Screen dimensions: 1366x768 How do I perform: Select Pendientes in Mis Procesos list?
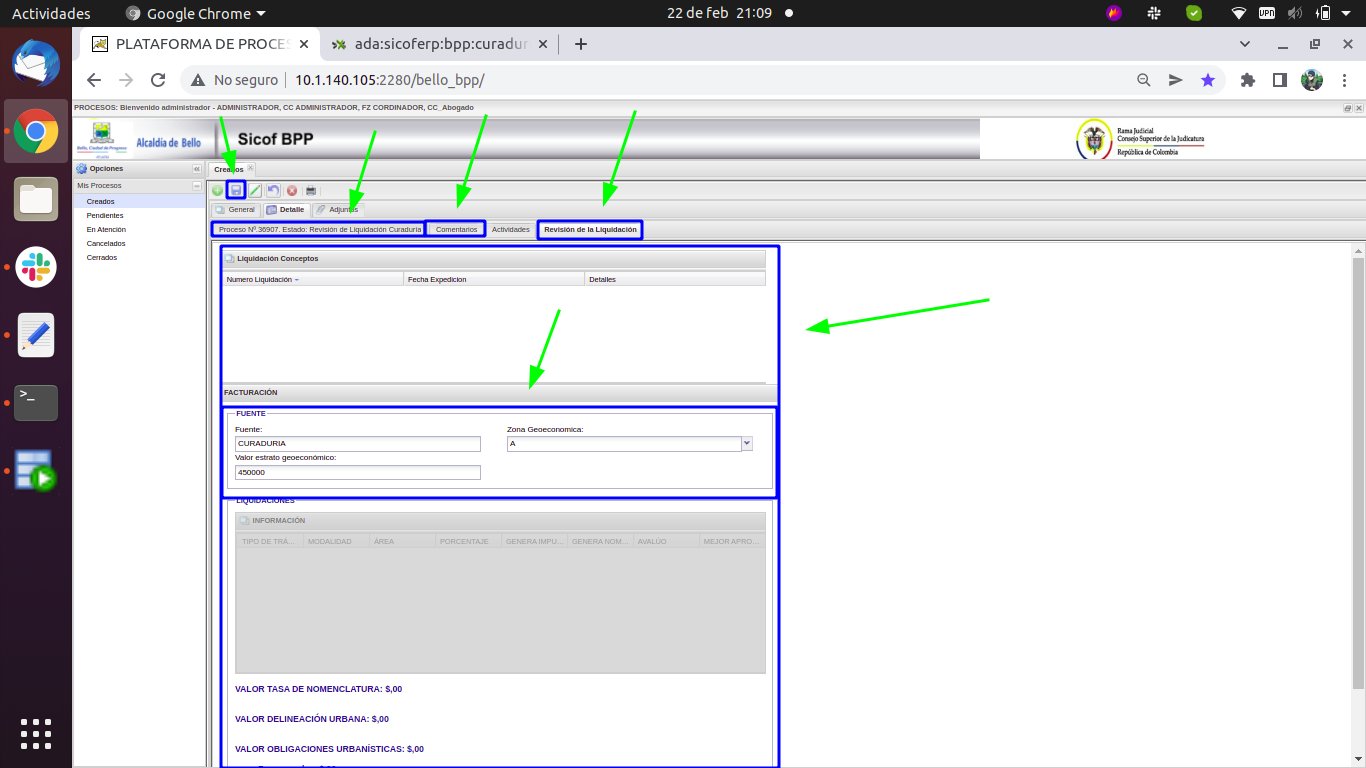coord(105,215)
